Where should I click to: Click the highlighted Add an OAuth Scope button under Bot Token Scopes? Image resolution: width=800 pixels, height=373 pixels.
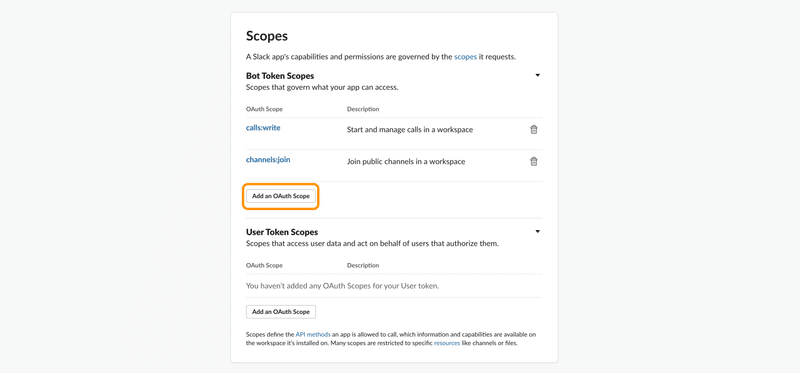coord(281,196)
